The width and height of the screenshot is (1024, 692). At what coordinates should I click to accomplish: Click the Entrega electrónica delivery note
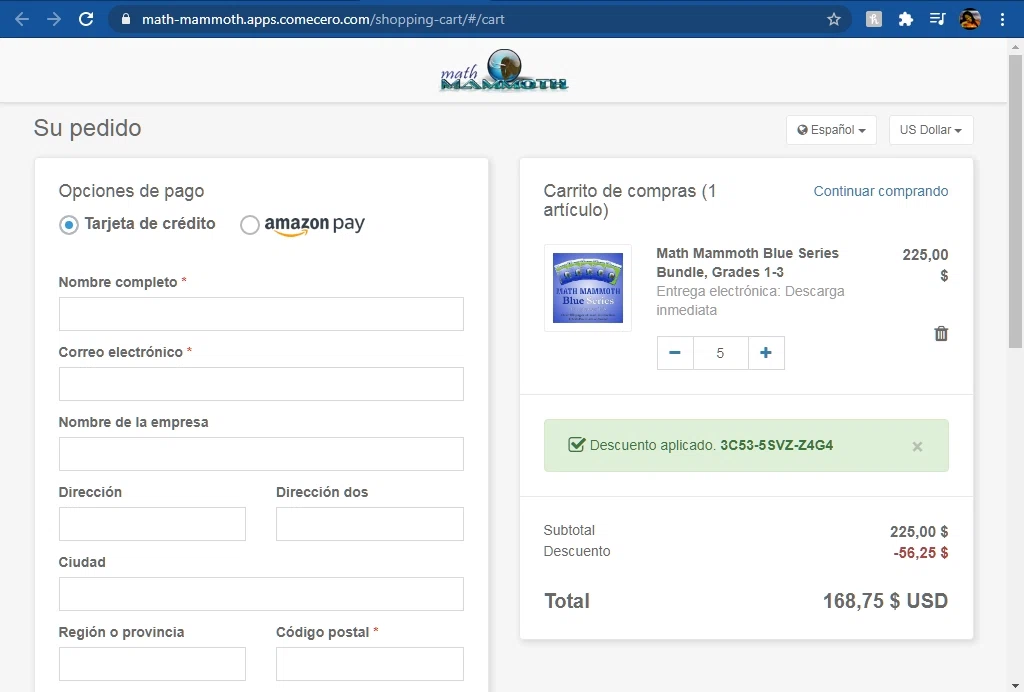pyautogui.click(x=750, y=300)
